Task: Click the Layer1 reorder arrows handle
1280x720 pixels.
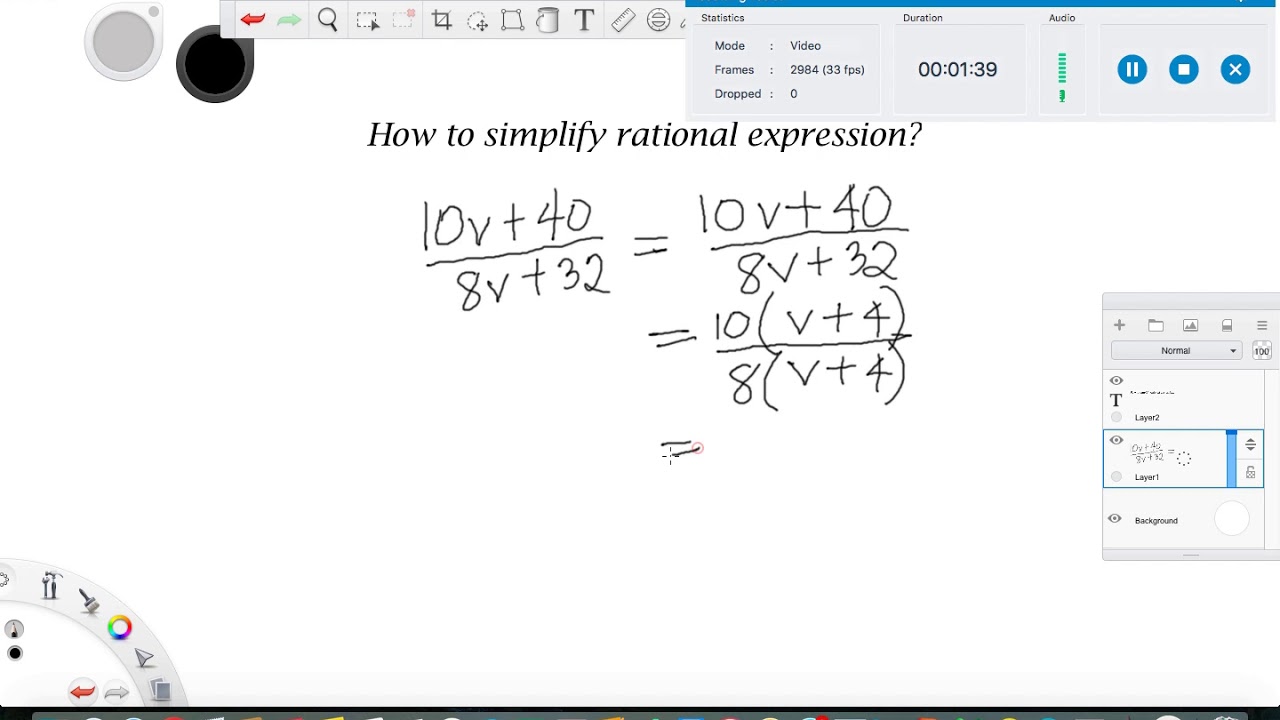Action: coord(1250,445)
